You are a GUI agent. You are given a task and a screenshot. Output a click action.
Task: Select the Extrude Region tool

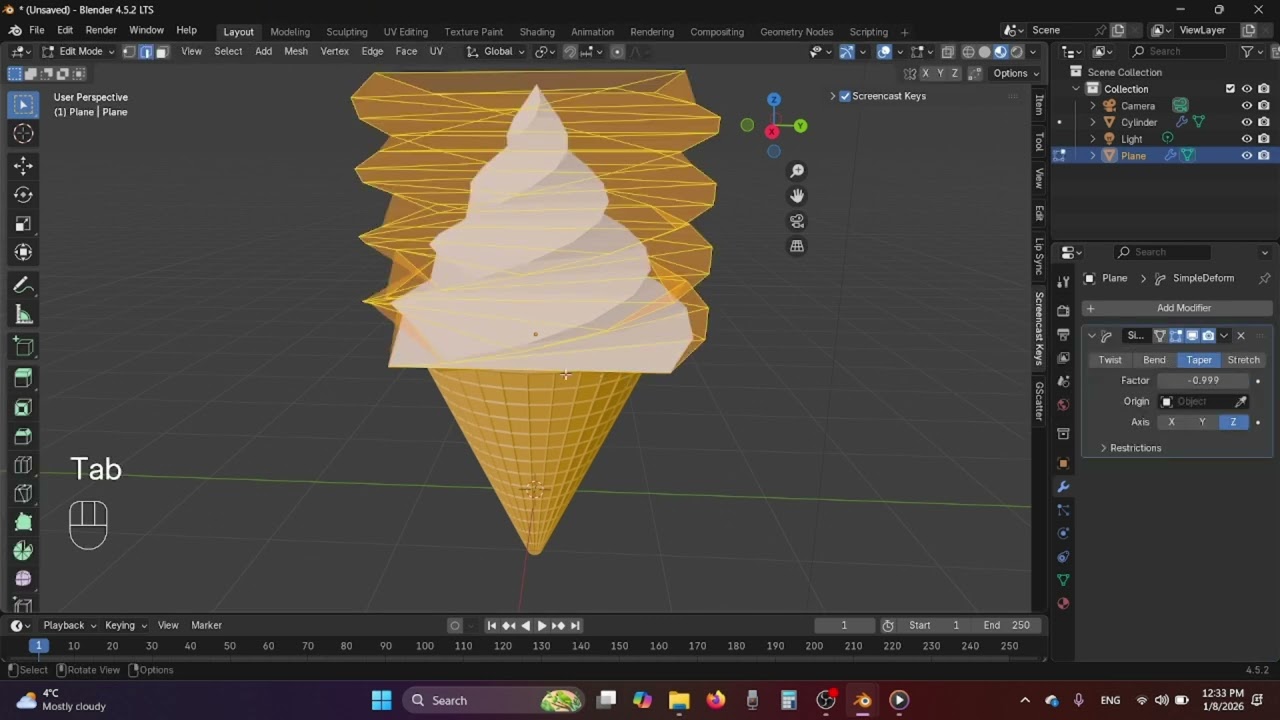[x=24, y=378]
